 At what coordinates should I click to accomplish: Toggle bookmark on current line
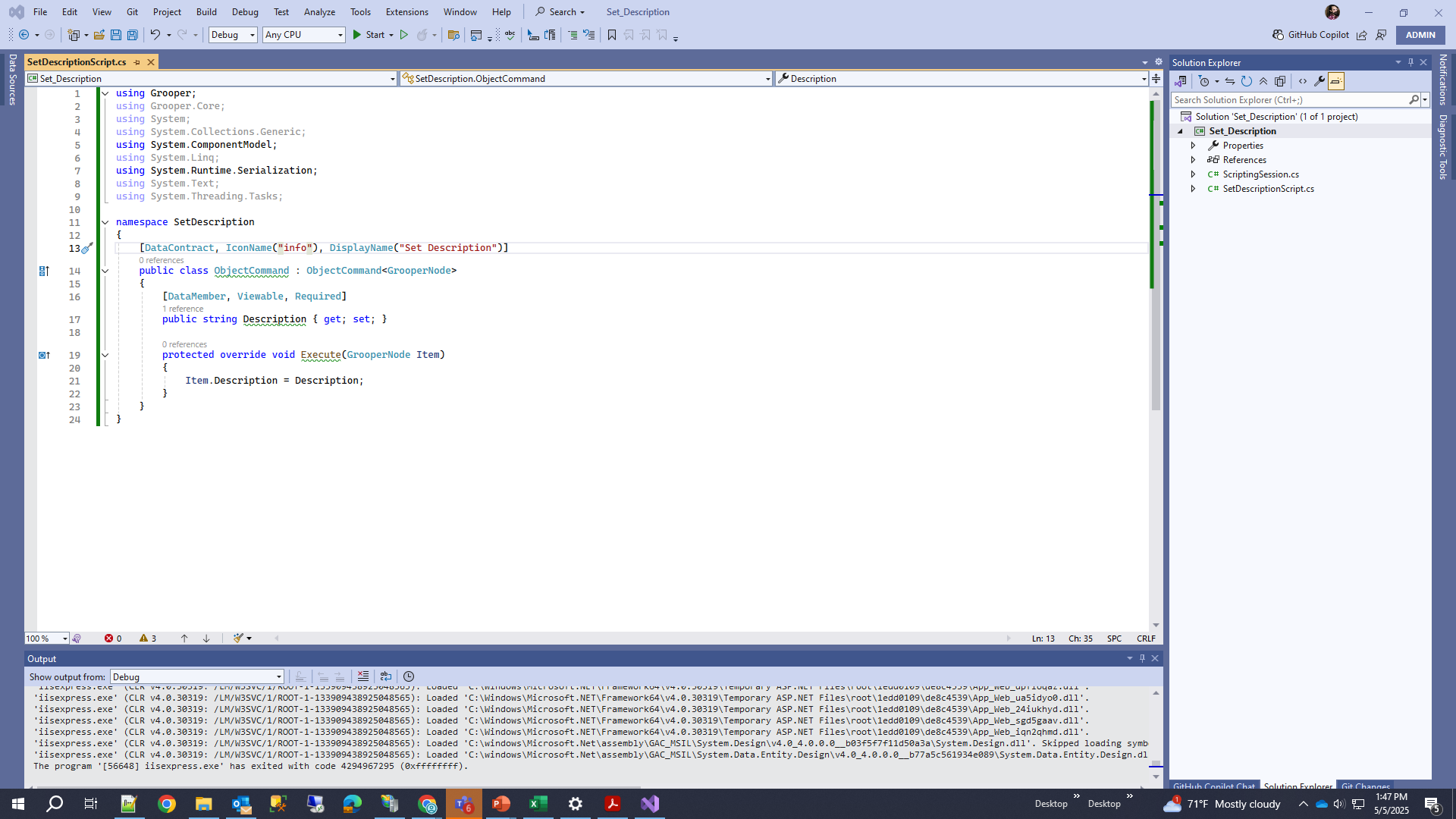tap(612, 35)
